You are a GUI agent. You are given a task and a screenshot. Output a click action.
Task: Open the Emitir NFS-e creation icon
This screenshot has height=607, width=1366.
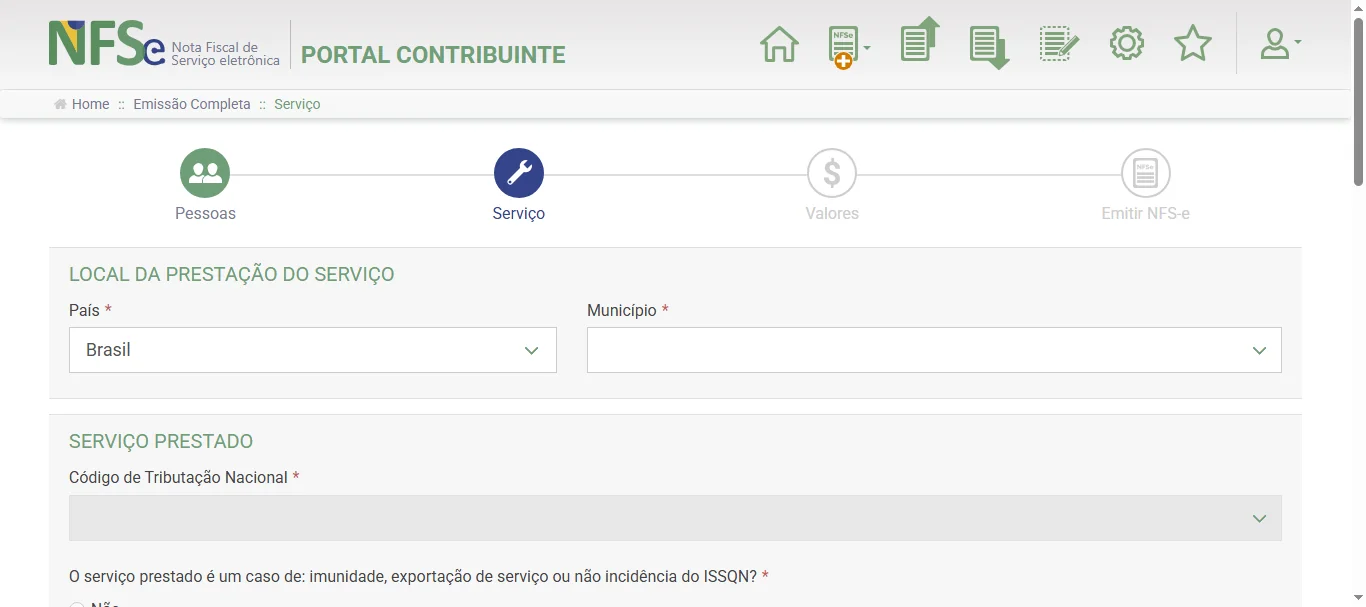(x=843, y=43)
